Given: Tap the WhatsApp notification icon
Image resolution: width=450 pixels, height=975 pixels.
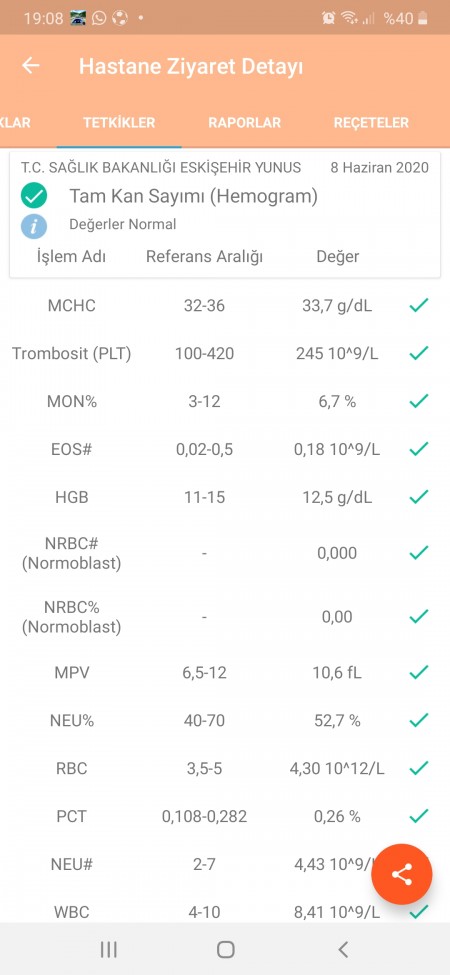Looking at the screenshot, I should point(99,18).
